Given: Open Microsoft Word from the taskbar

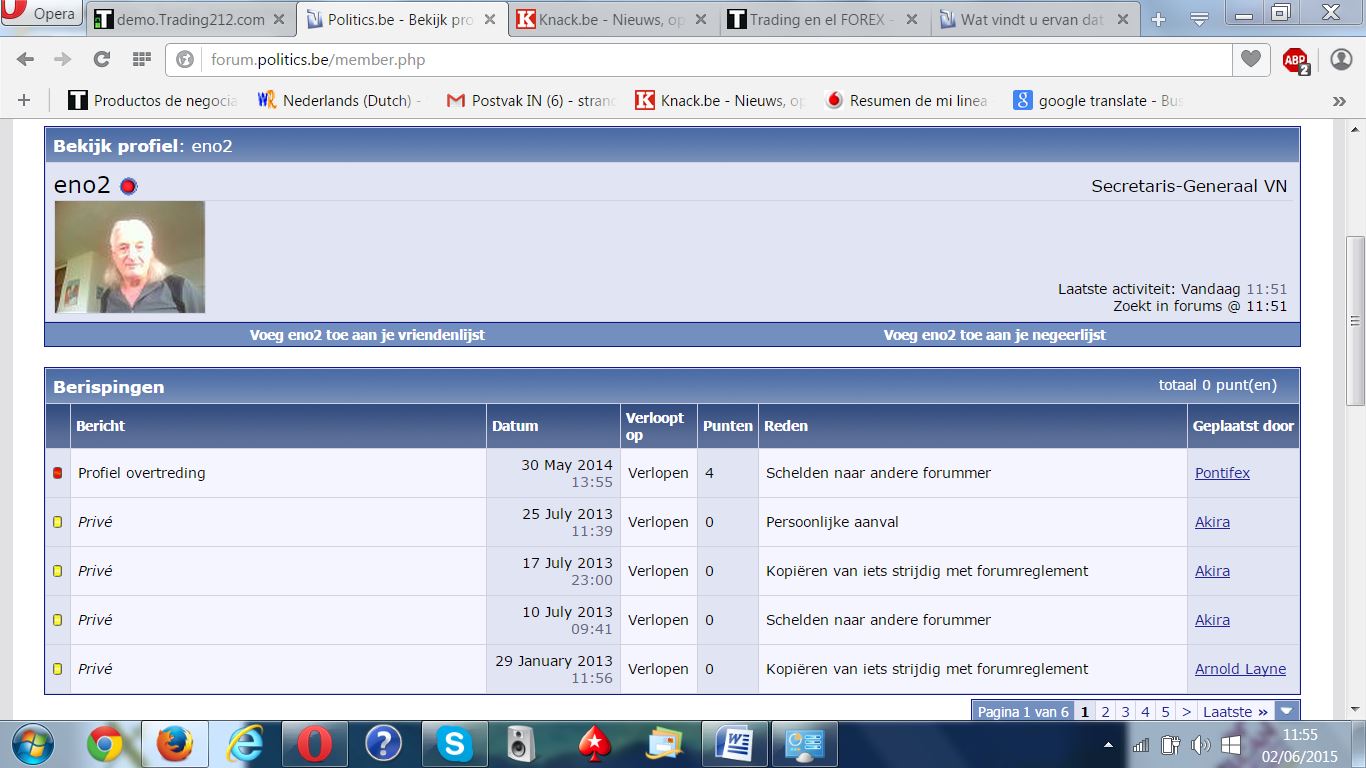Looking at the screenshot, I should (740, 744).
